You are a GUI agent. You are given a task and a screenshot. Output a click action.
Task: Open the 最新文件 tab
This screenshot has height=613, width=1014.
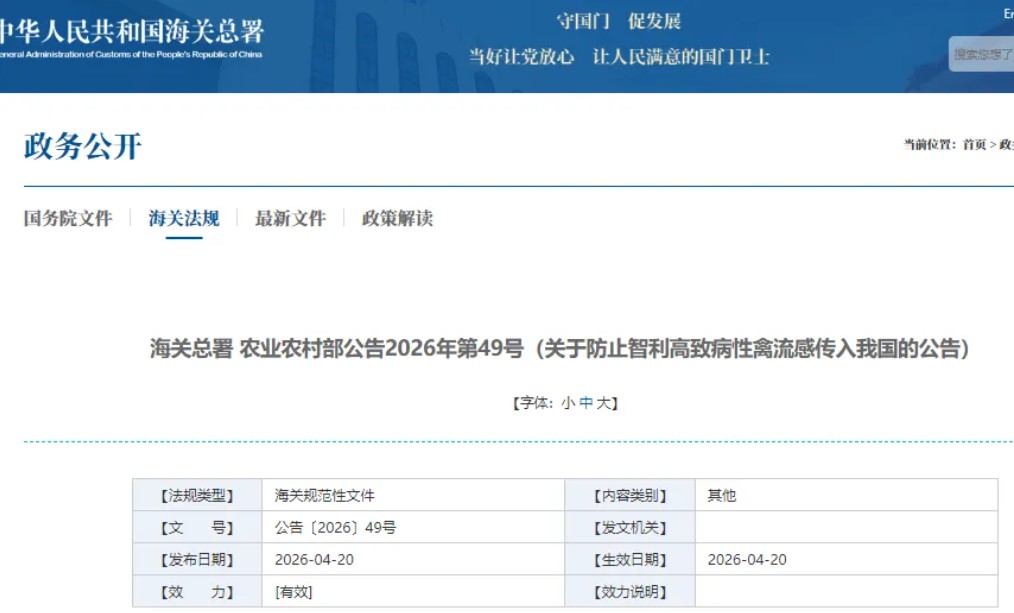pos(290,218)
